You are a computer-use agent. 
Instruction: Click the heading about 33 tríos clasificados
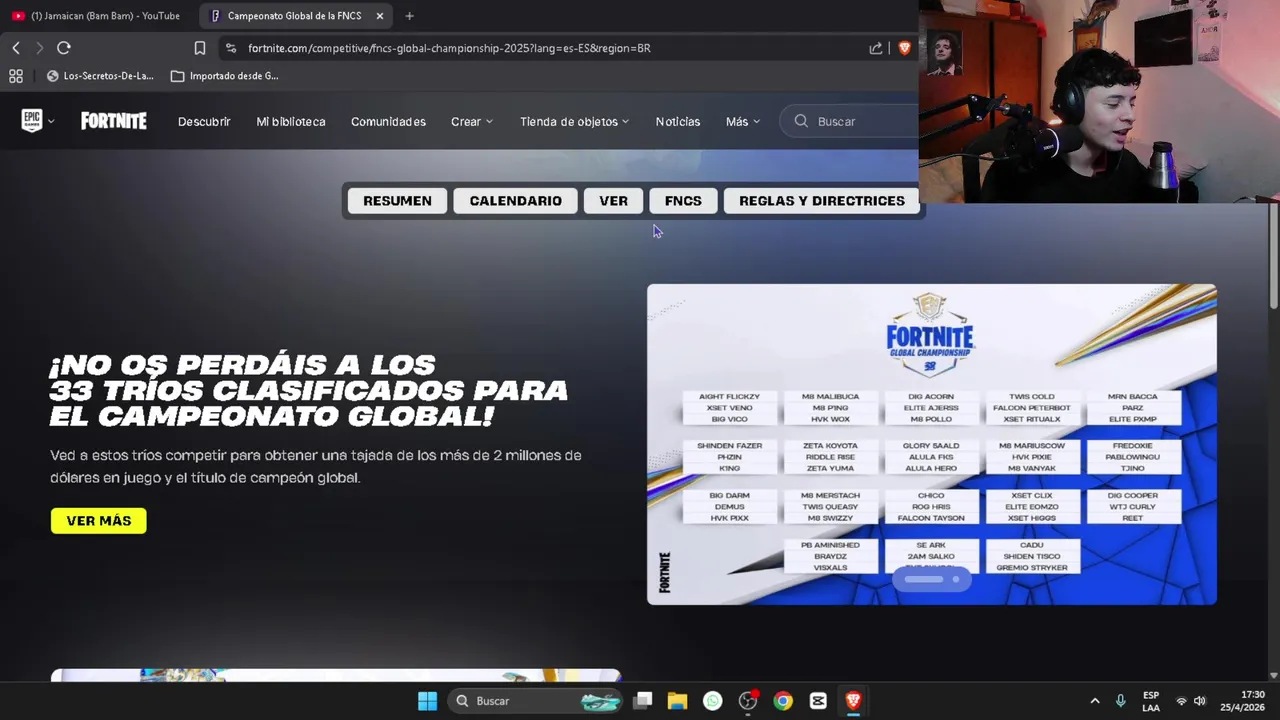coord(309,390)
